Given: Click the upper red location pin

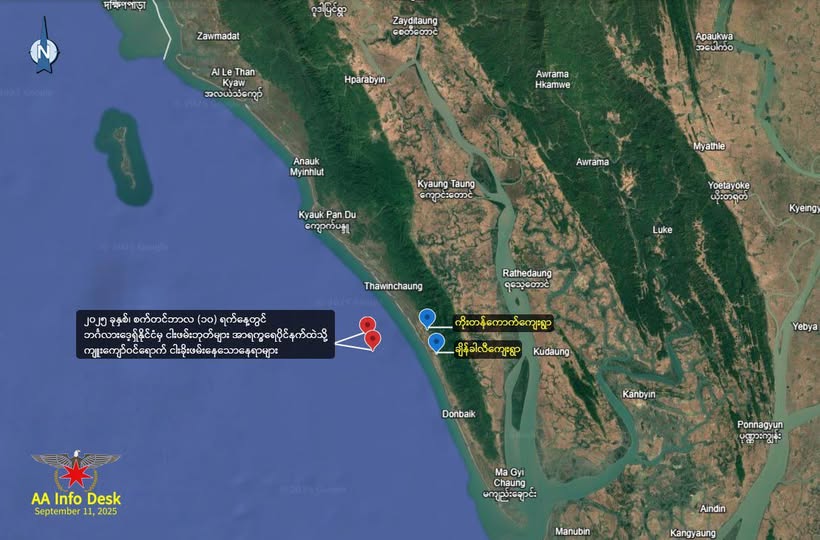Looking at the screenshot, I should coord(368,326).
